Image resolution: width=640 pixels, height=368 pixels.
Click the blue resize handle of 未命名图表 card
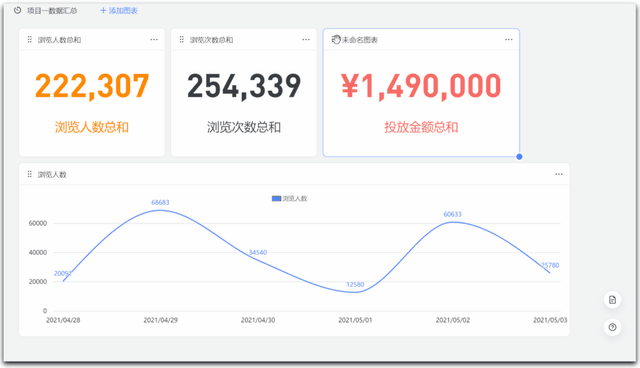pos(519,157)
